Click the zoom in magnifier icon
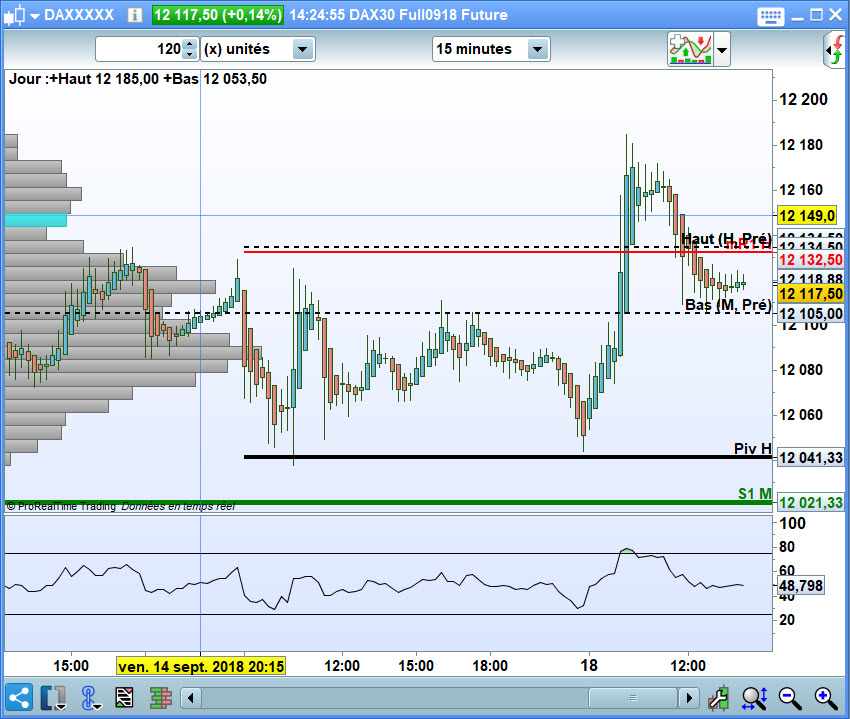This screenshot has height=719, width=850. [x=826, y=698]
